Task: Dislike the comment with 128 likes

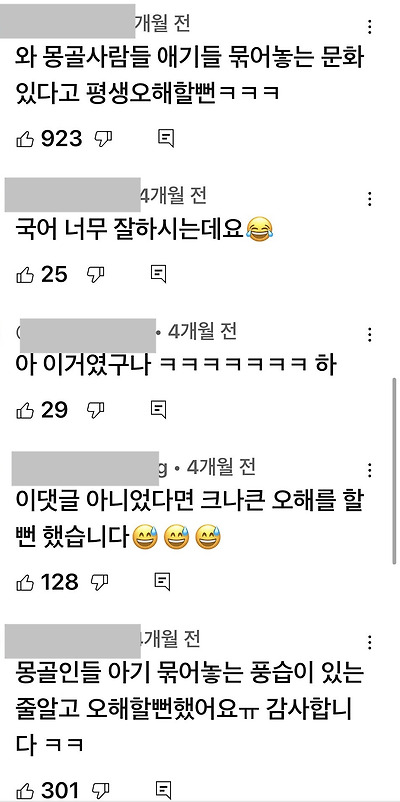Action: (x=100, y=582)
